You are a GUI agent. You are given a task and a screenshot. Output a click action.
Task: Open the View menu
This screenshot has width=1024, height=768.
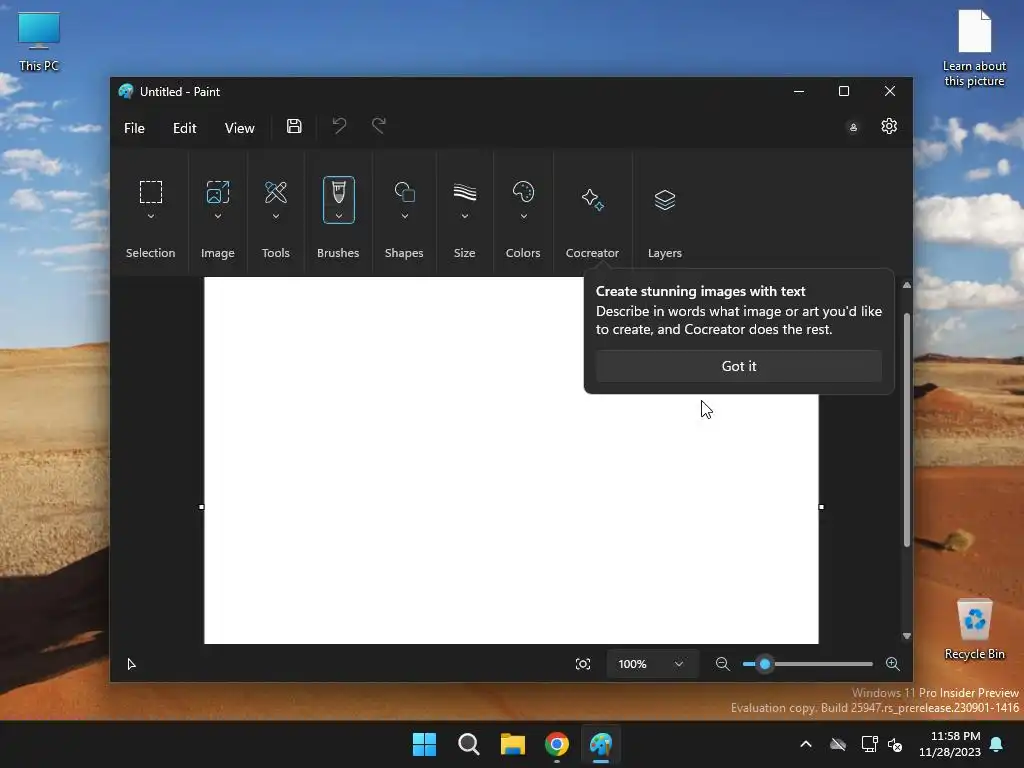[240, 128]
